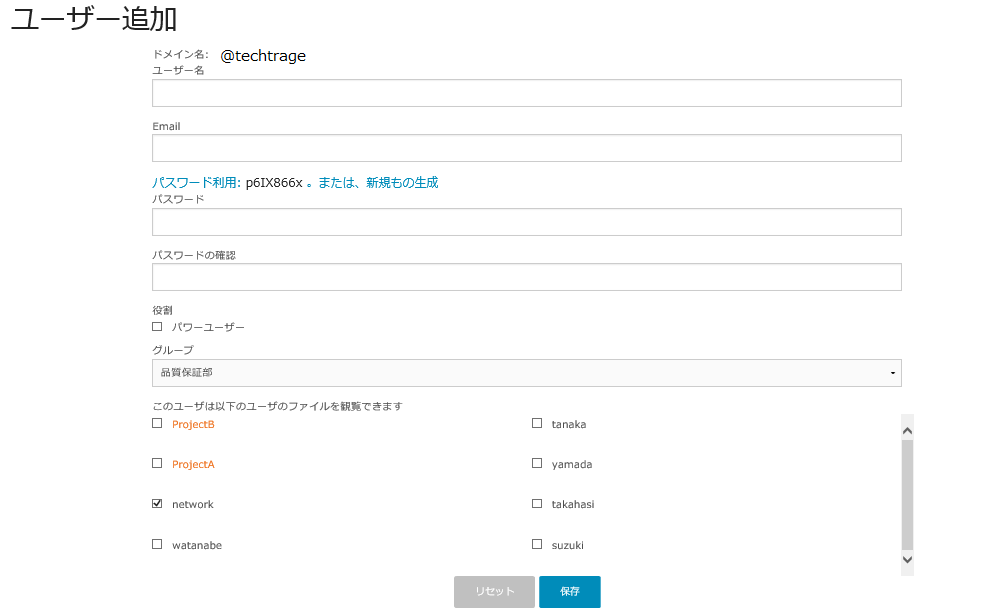
Task: Click the ユーザー名 input field
Action: tap(526, 93)
